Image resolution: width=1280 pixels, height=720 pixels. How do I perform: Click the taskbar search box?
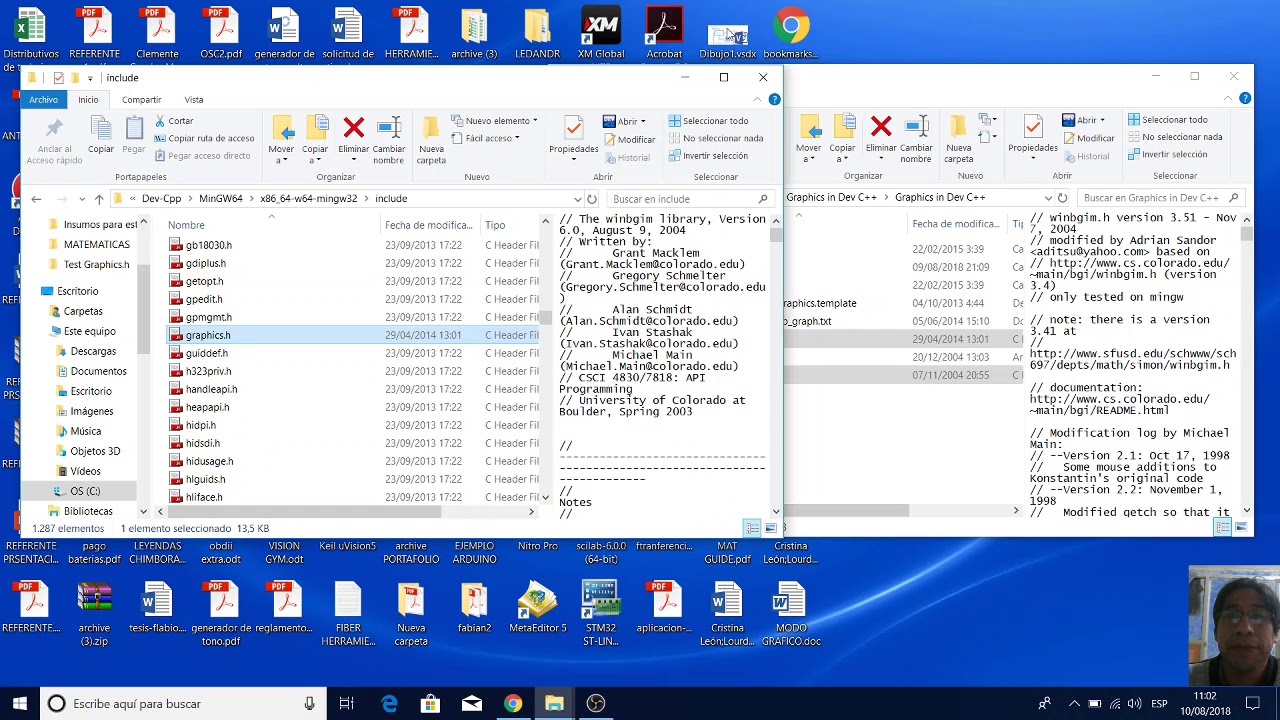coord(184,704)
